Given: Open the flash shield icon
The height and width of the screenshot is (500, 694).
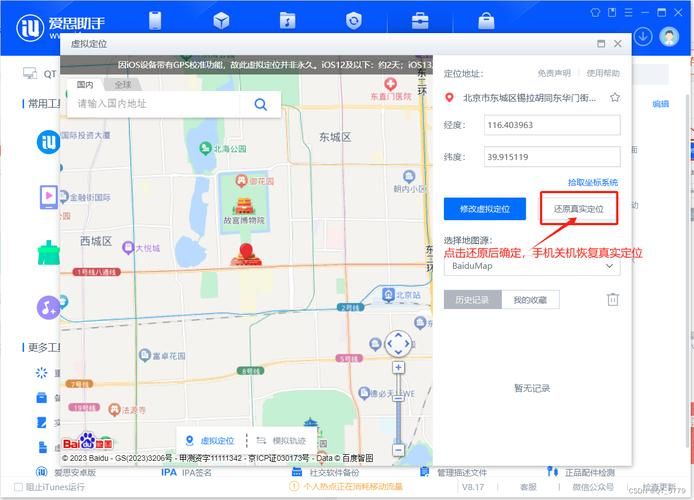Looking at the screenshot, I should [354, 20].
